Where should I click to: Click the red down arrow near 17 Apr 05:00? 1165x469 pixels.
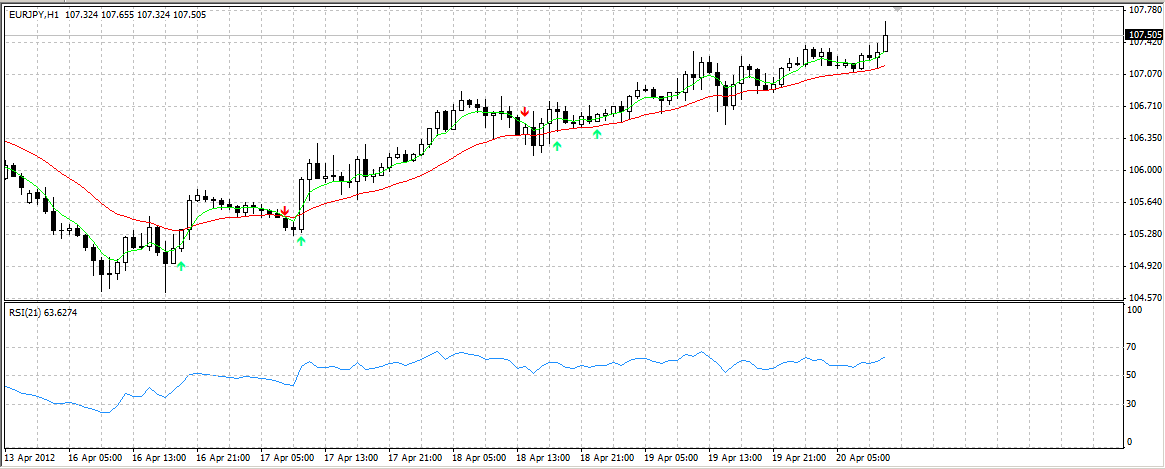(x=285, y=211)
